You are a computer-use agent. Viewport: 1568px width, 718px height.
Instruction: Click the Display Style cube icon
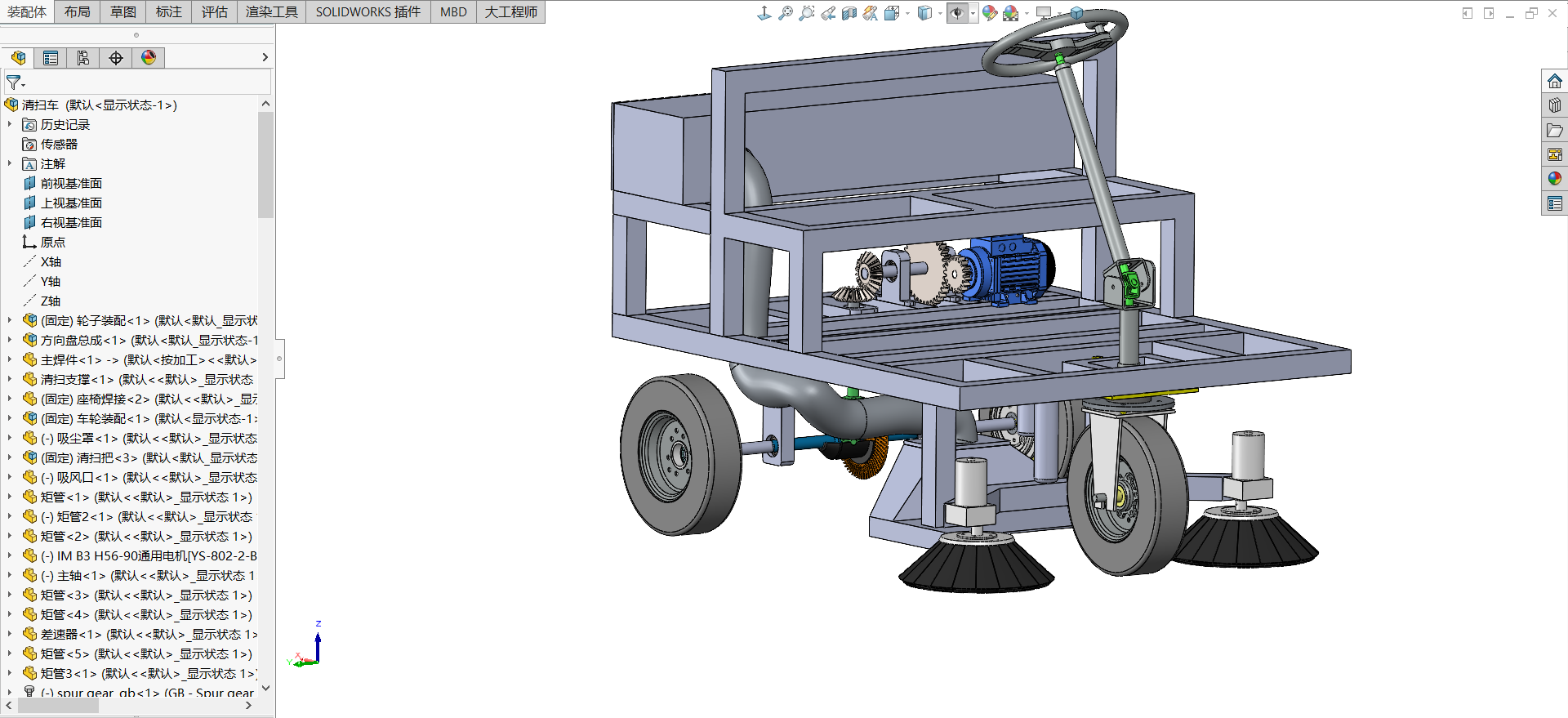click(924, 13)
